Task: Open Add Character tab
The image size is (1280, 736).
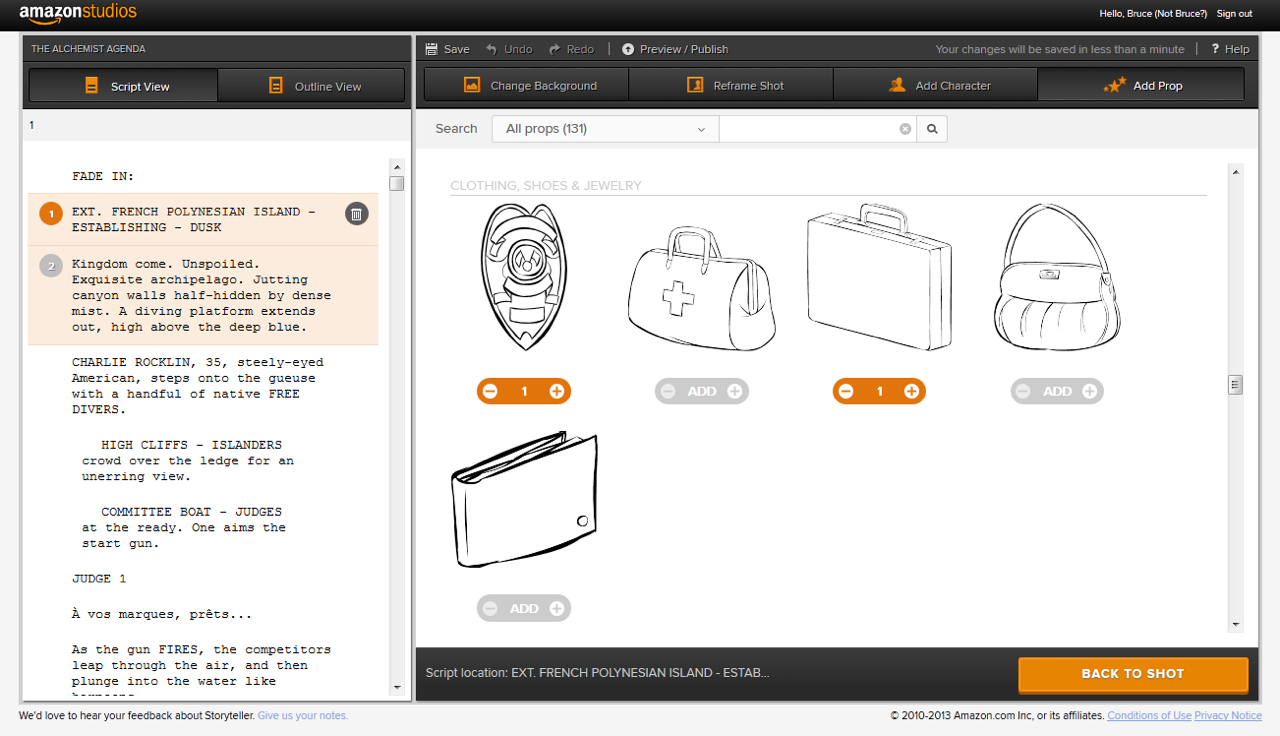Action: coord(935,85)
